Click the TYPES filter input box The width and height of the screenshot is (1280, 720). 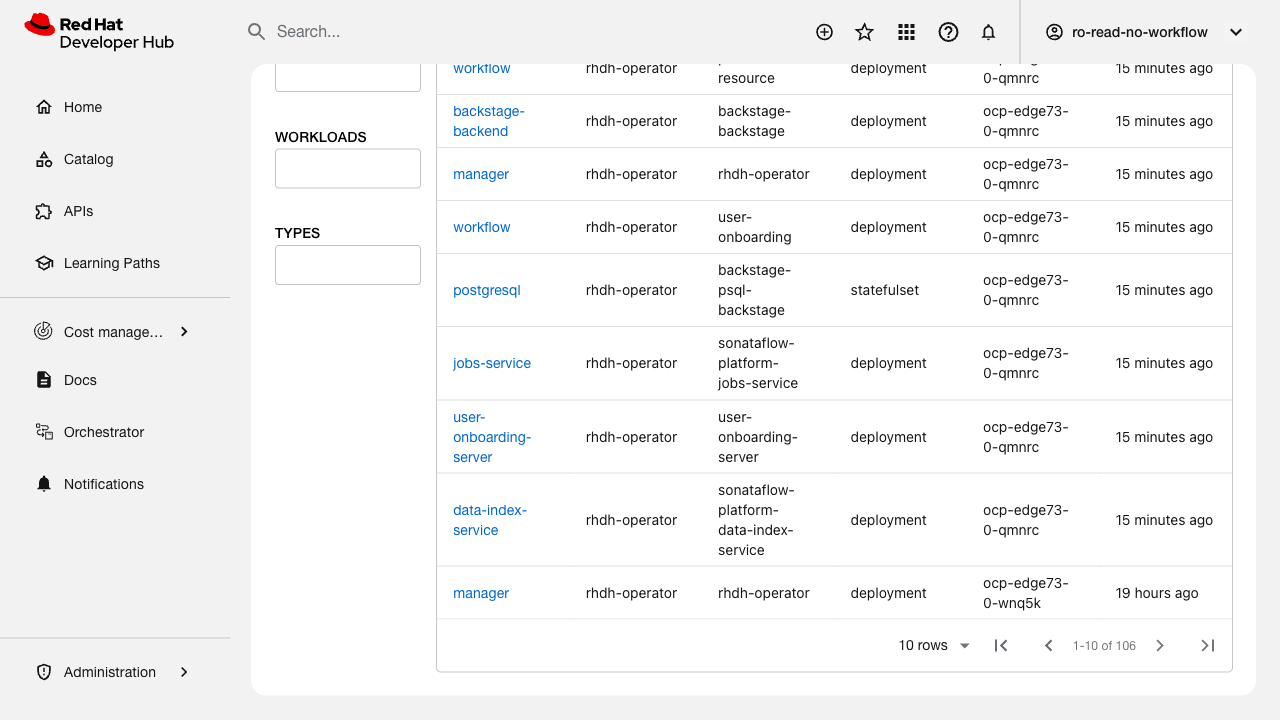[348, 265]
